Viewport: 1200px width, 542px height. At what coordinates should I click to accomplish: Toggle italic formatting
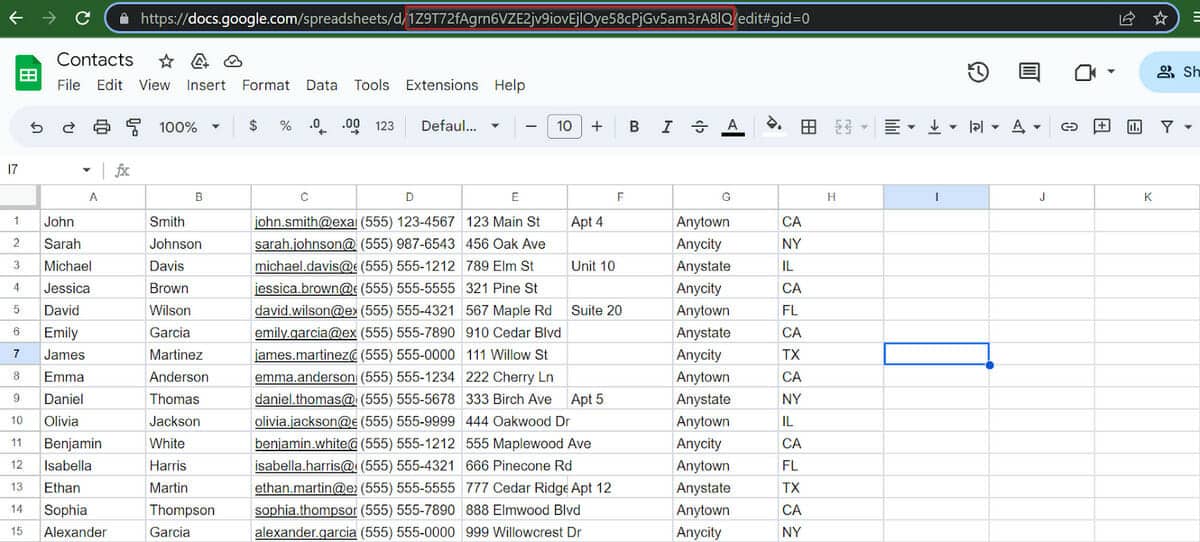point(667,126)
